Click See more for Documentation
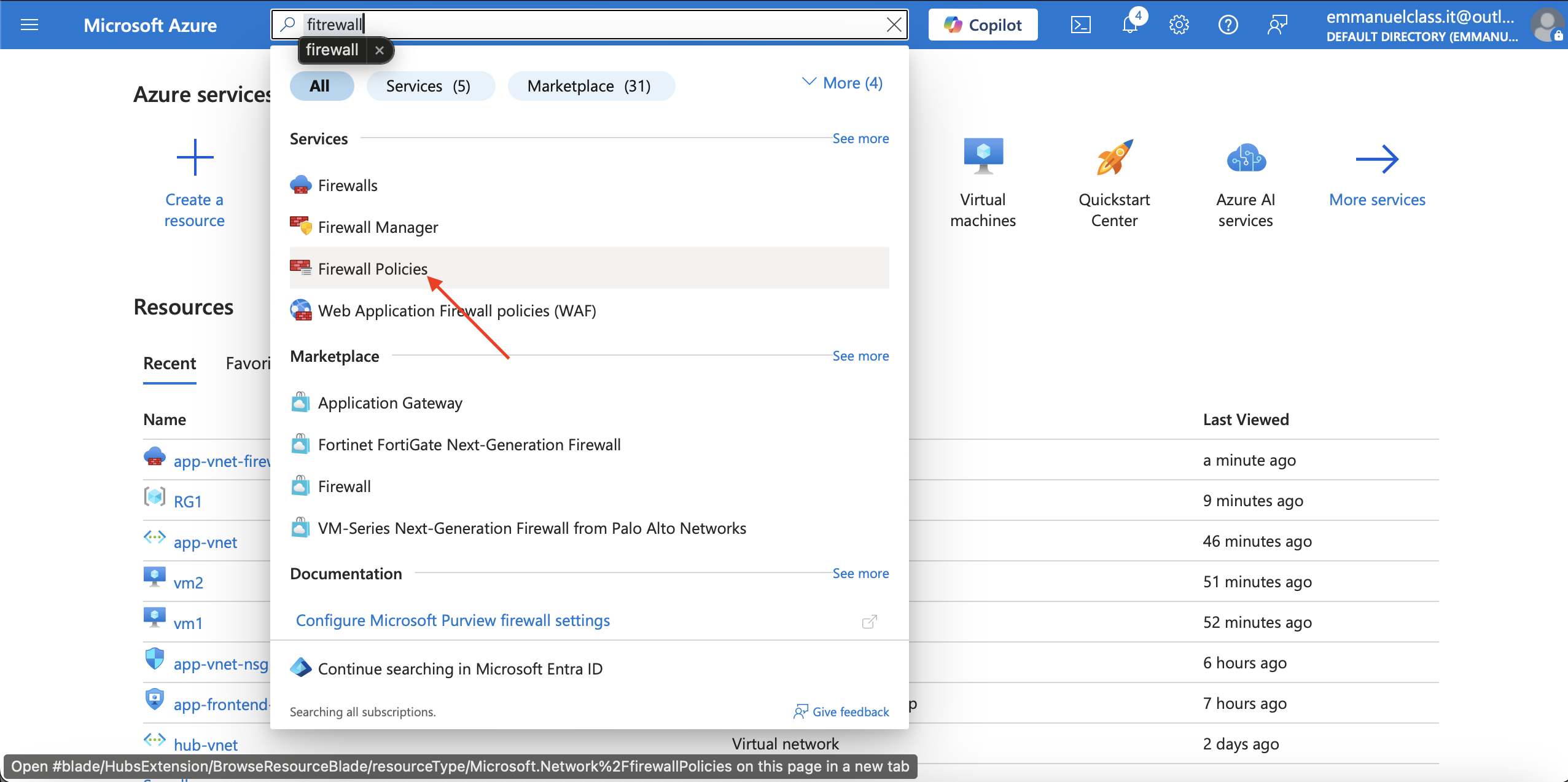The width and height of the screenshot is (1568, 782). tap(860, 573)
